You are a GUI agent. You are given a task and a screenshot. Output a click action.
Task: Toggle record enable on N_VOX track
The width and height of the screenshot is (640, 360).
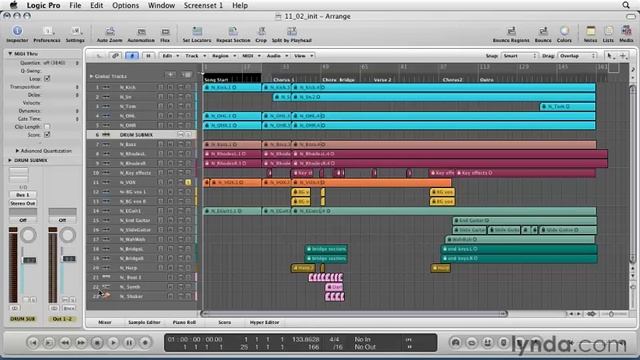(x=170, y=182)
